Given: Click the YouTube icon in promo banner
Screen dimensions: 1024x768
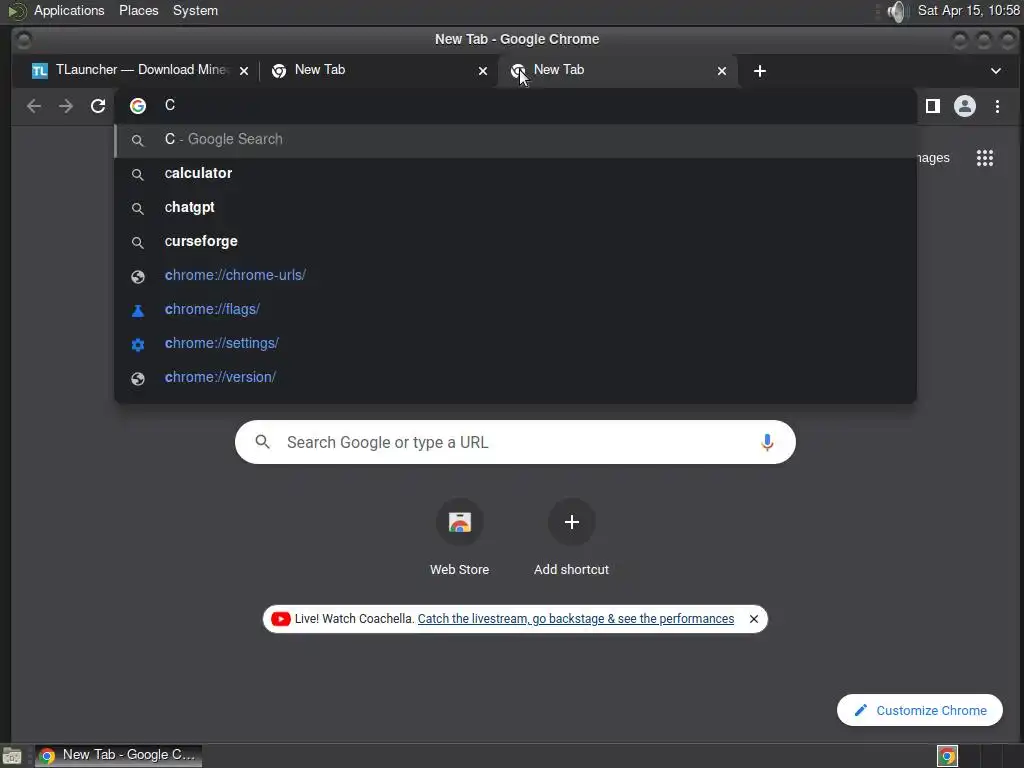Looking at the screenshot, I should coord(281,618).
